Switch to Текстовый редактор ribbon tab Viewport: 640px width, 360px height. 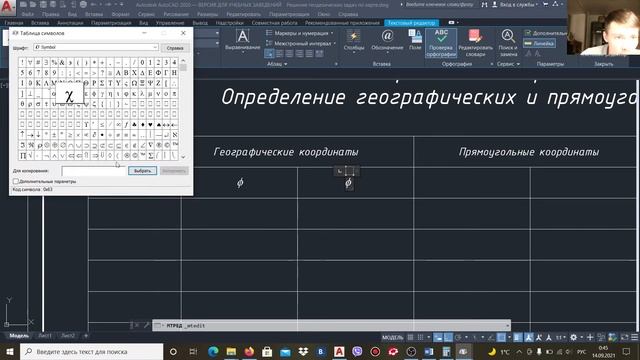[x=411, y=23]
